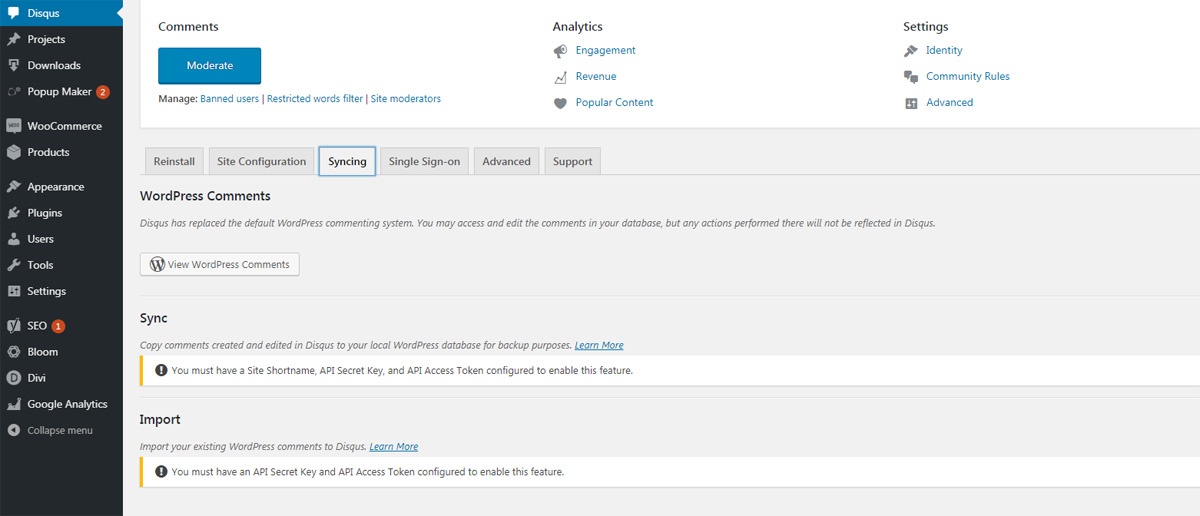Open the Single Sign-on tab

click(x=424, y=162)
